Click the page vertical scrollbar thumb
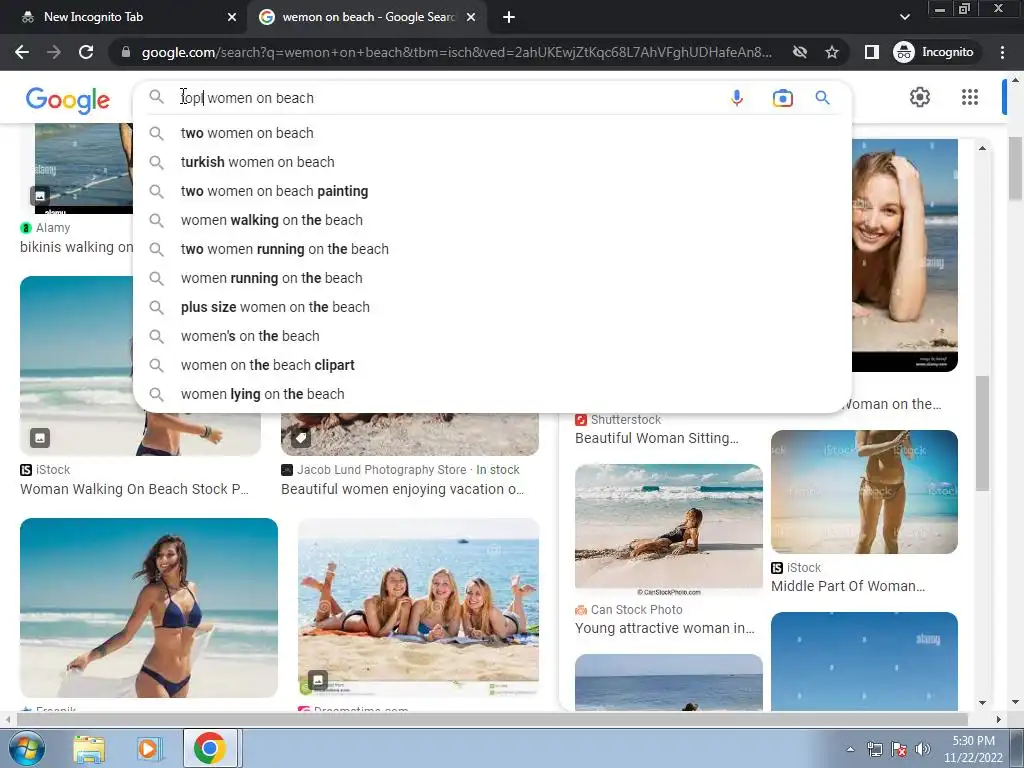Screen dimensions: 1024x768 coord(1016,168)
